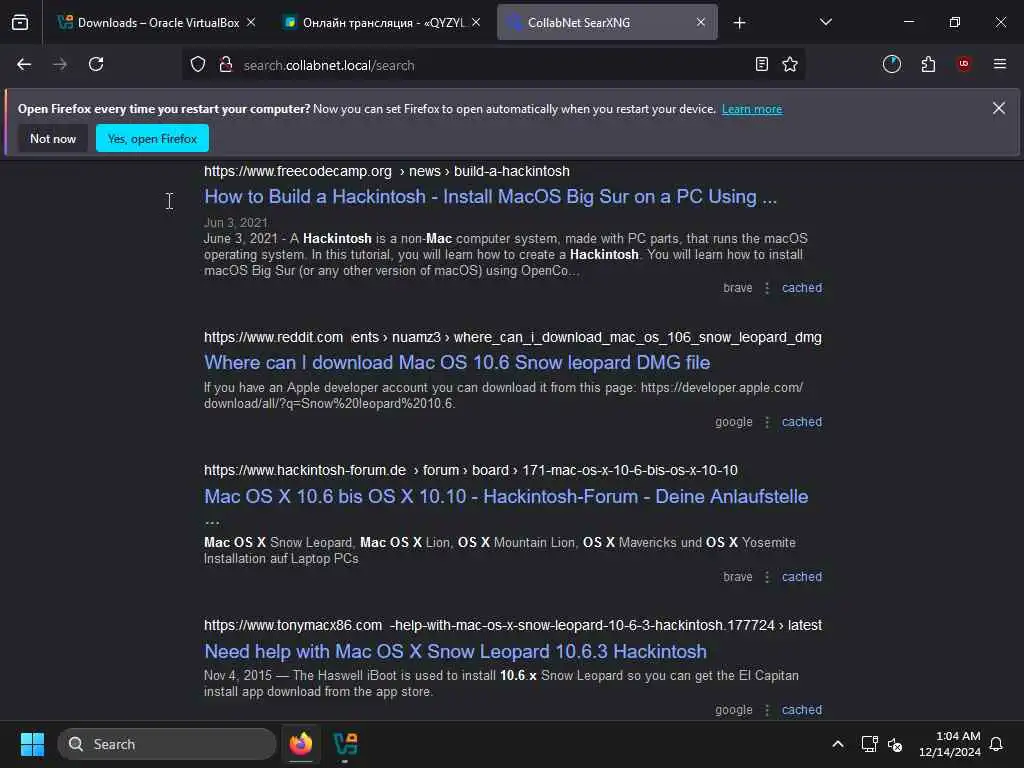Open VirtualBox from the taskbar

tap(345, 744)
